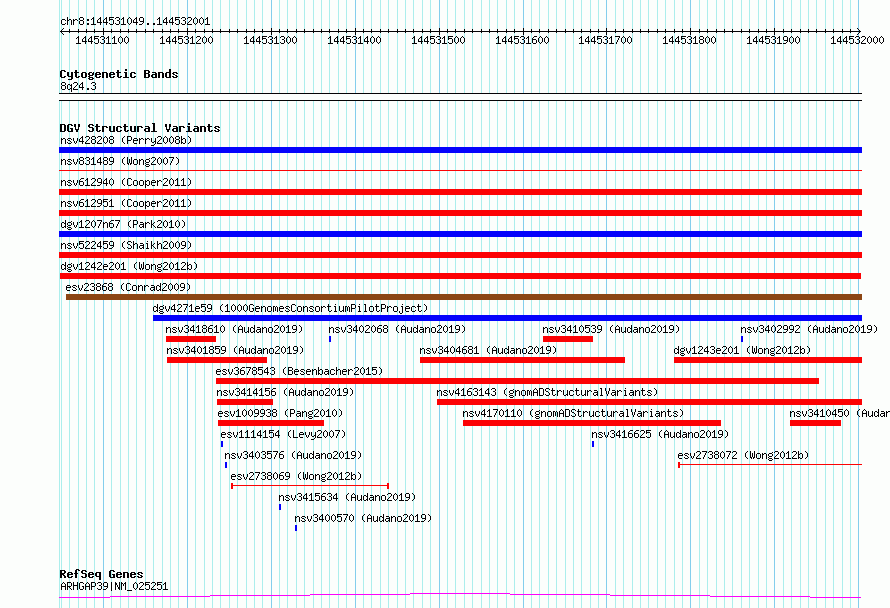
Task: Click the chr8:144531049..144532001 coordinate text
Action: coord(135,21)
